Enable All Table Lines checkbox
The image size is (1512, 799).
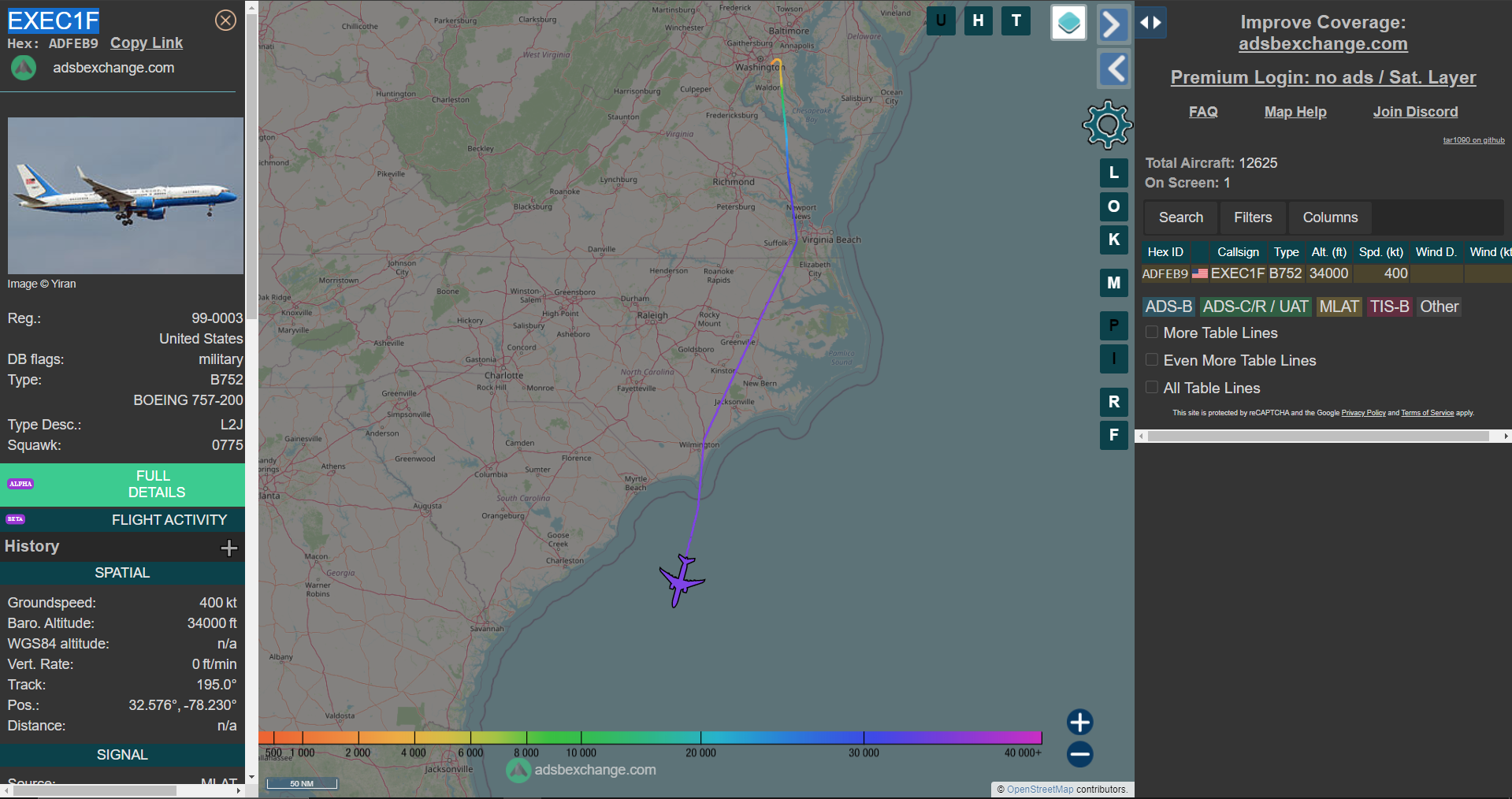click(1152, 388)
